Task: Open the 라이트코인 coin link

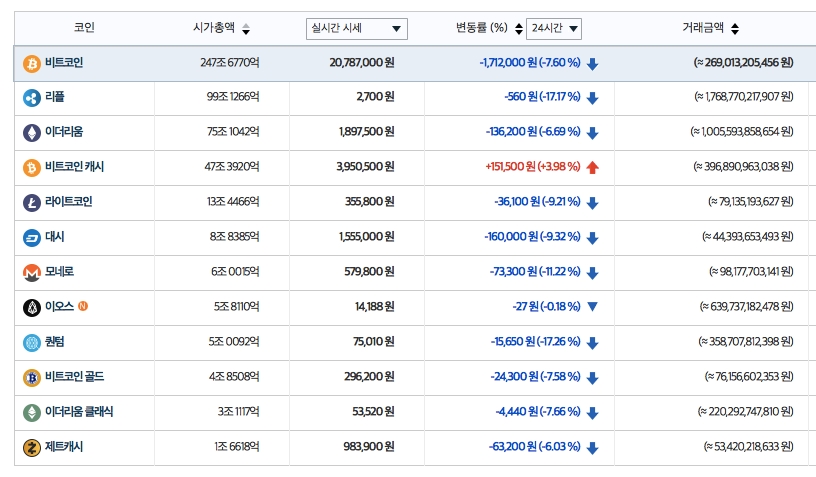Action: 69,201
